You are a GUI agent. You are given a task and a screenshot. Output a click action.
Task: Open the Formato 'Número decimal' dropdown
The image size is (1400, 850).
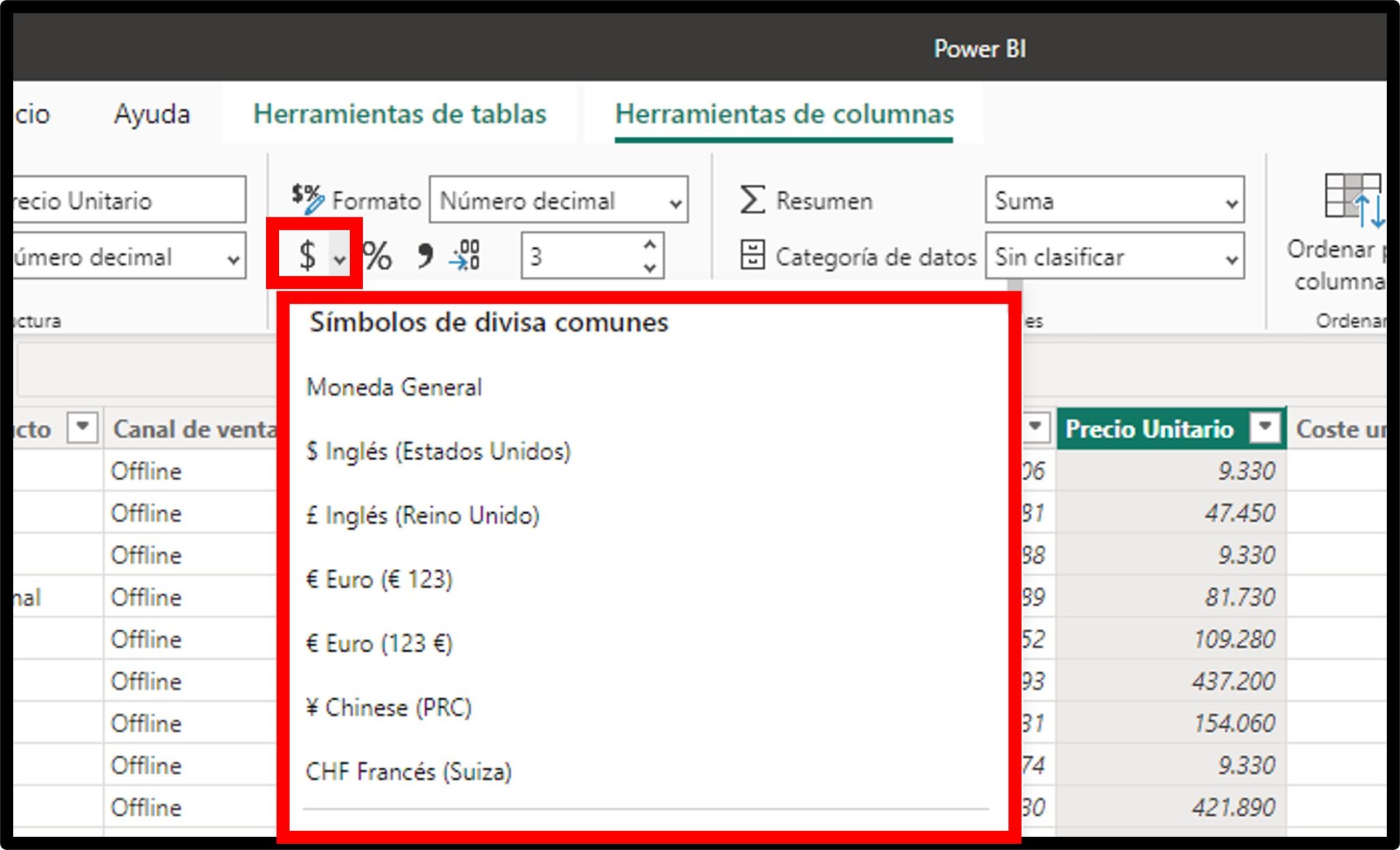[x=675, y=200]
